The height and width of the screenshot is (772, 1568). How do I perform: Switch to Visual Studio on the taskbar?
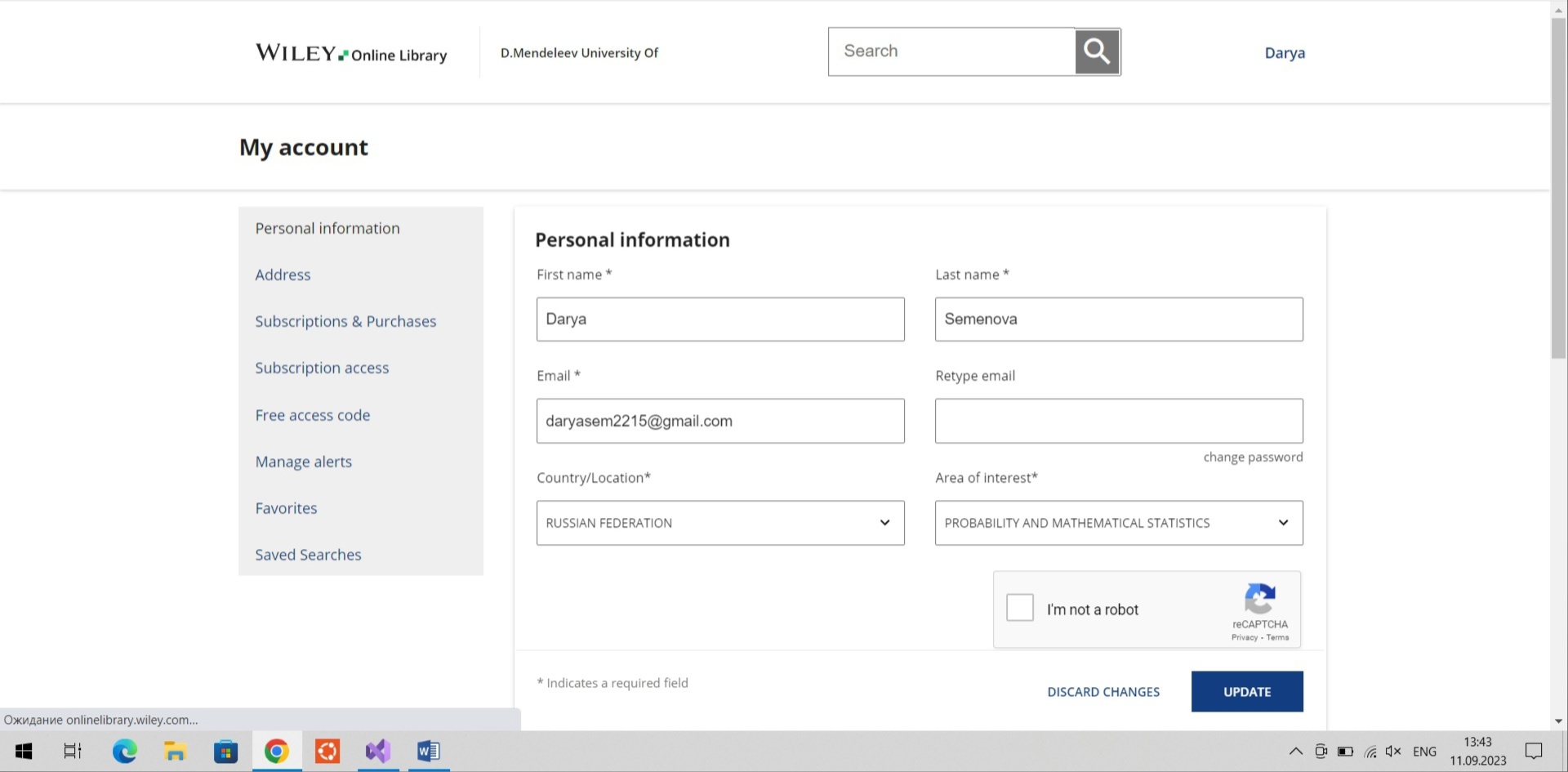pyautogui.click(x=378, y=751)
